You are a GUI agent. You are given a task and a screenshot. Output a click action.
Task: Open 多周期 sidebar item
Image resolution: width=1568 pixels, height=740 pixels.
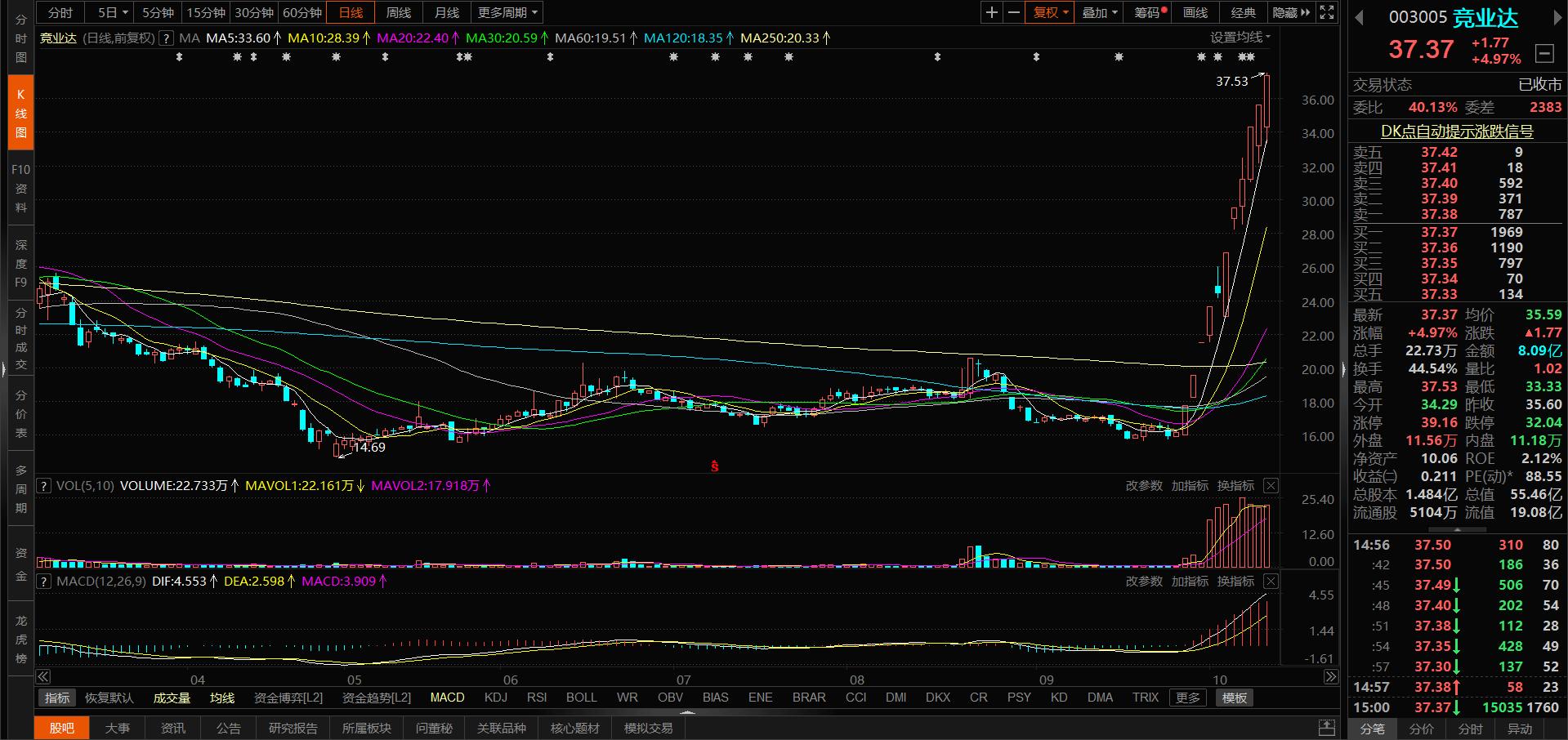(x=20, y=489)
